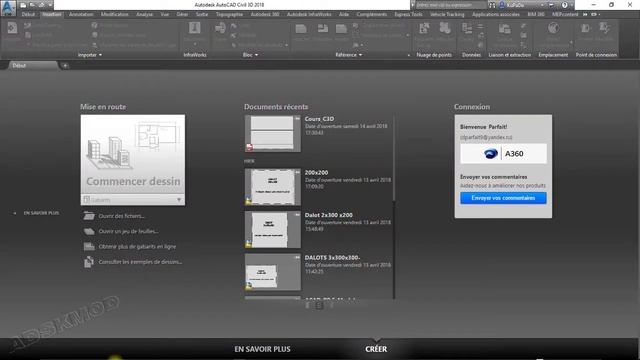640x360 pixels.
Task: Click the InfoWorks panel large icon
Action: (x=195, y=28)
